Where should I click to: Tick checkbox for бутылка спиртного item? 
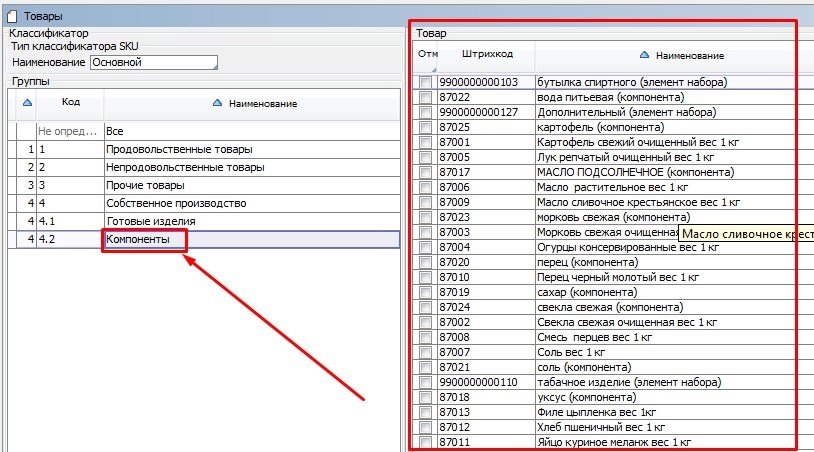coord(426,82)
